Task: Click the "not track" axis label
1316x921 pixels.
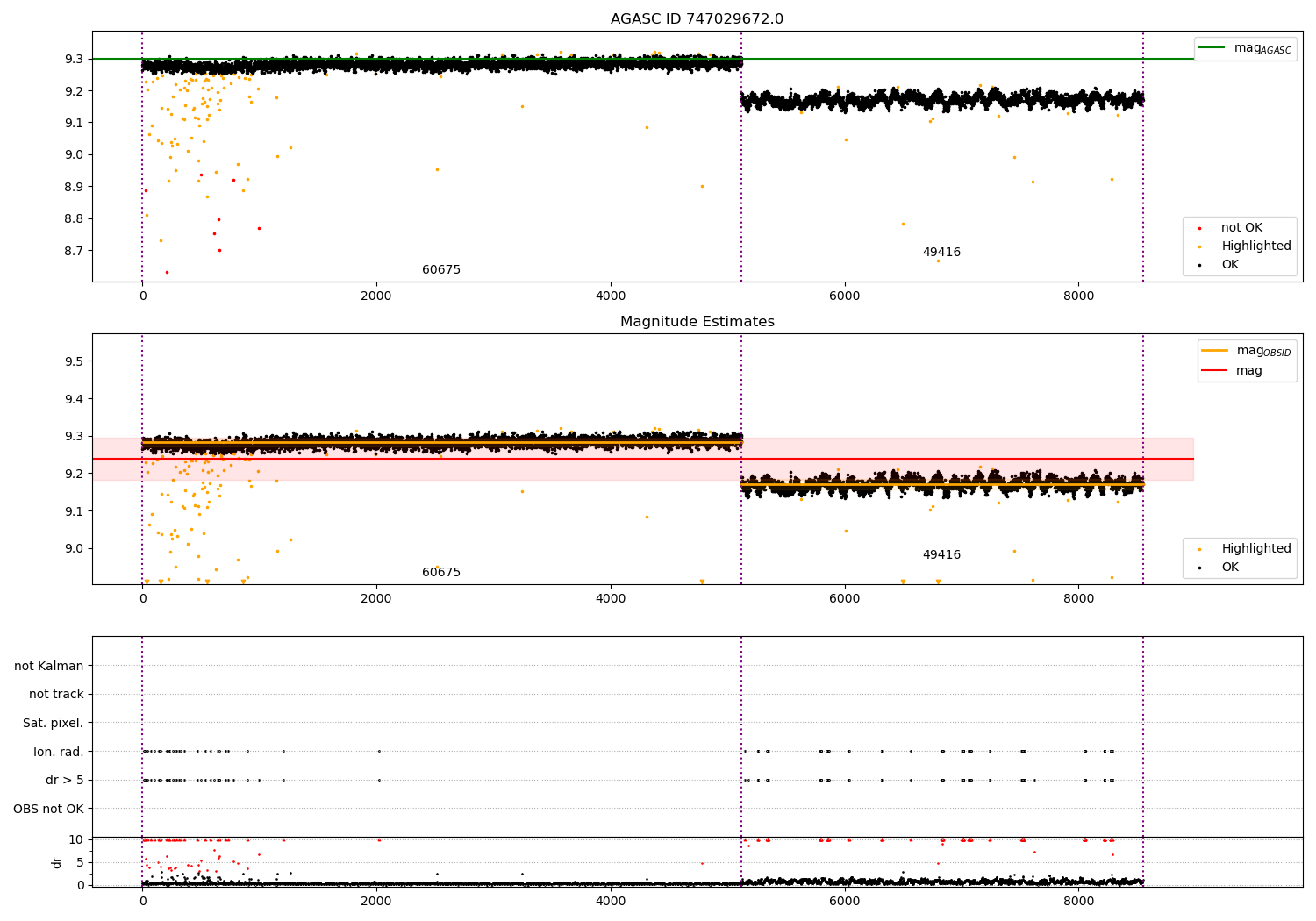Action: [x=56, y=695]
